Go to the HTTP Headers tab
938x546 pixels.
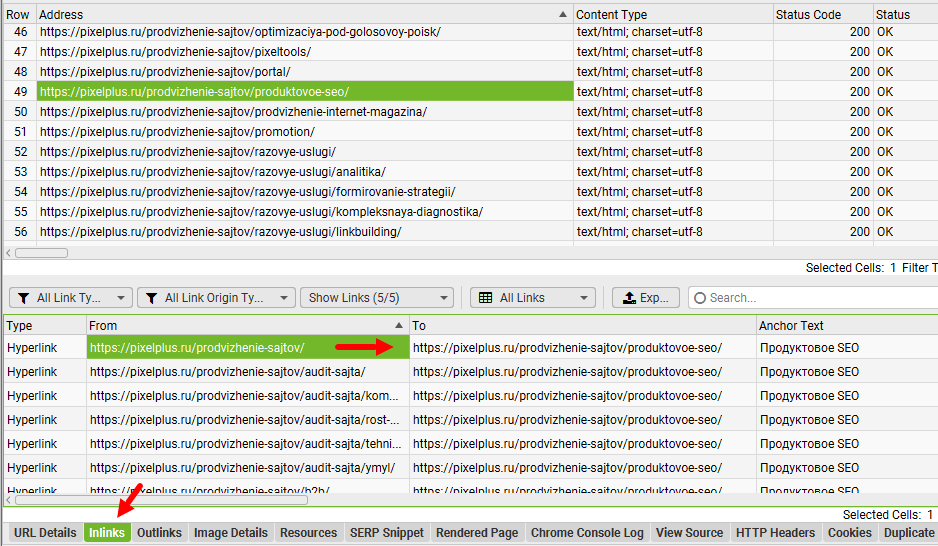(775, 533)
